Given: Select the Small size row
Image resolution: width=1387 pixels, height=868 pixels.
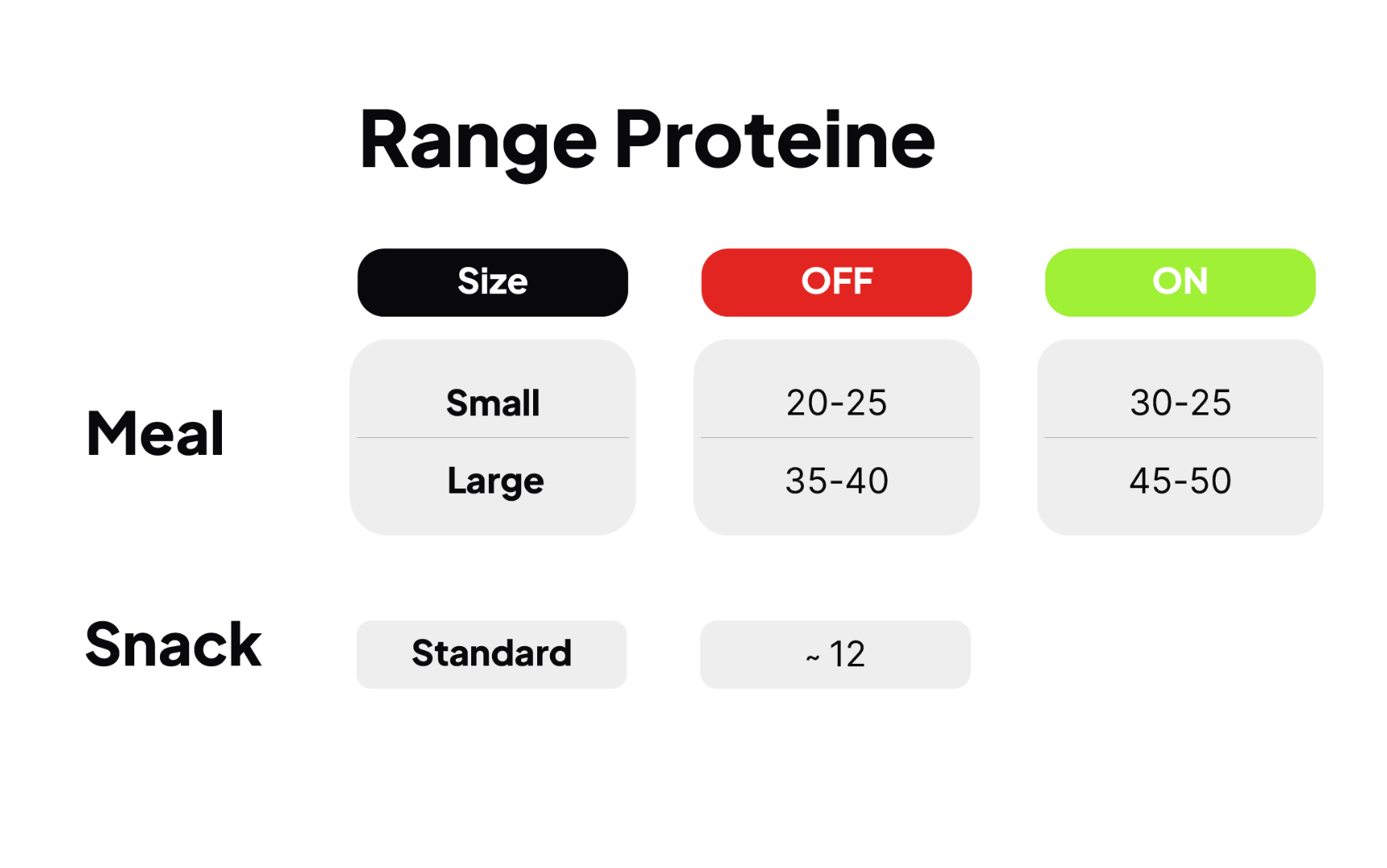Looking at the screenshot, I should pyautogui.click(x=492, y=403).
